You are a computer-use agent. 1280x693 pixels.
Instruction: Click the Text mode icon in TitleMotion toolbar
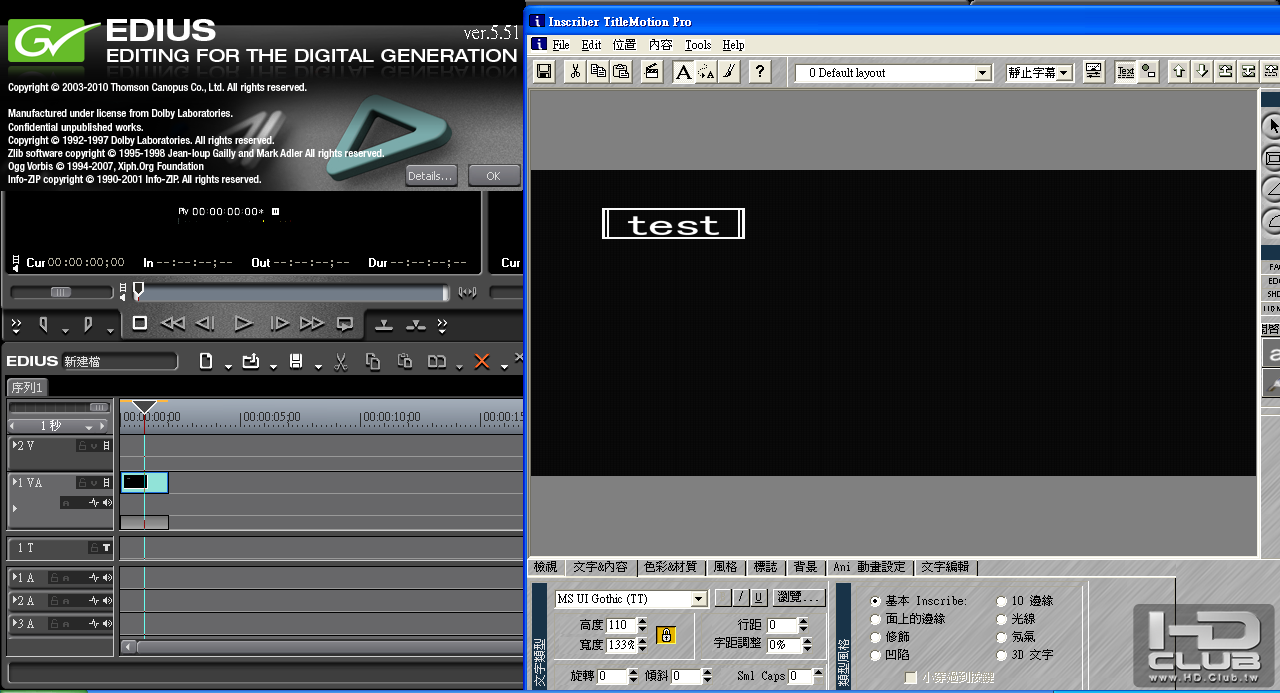1126,72
